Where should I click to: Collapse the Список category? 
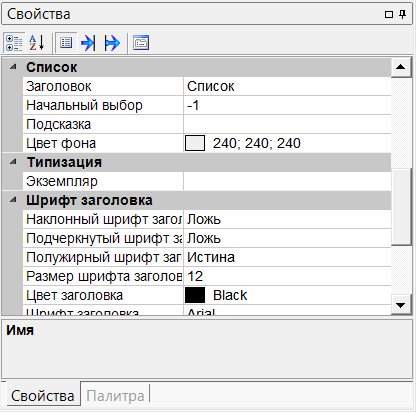pyautogui.click(x=13, y=67)
